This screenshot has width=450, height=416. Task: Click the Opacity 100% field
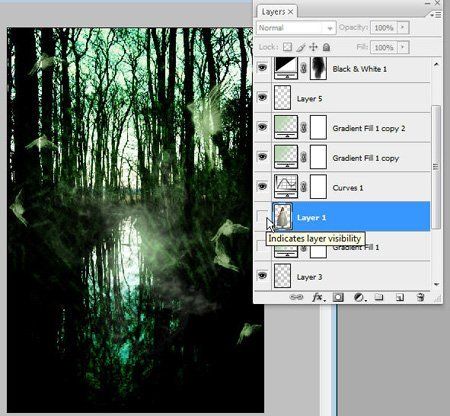click(384, 27)
